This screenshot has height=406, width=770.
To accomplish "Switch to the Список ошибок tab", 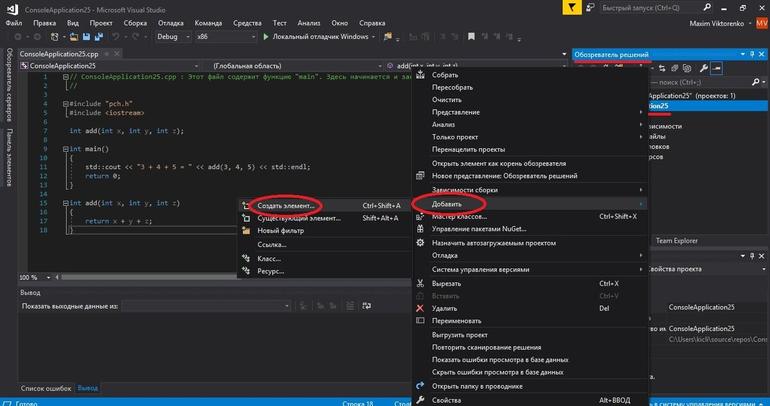I will 46,388.
